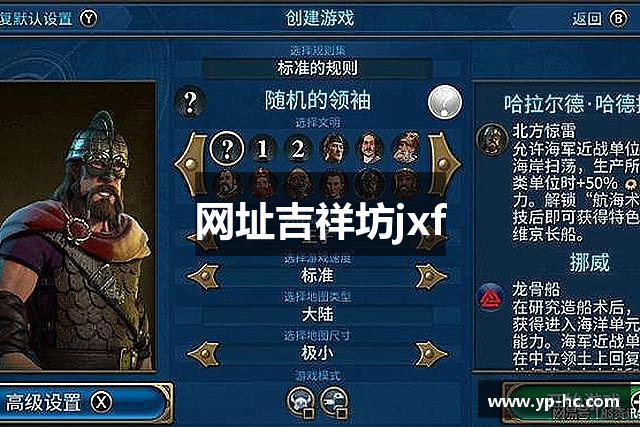Choose leader pool slot number 1

click(262, 148)
